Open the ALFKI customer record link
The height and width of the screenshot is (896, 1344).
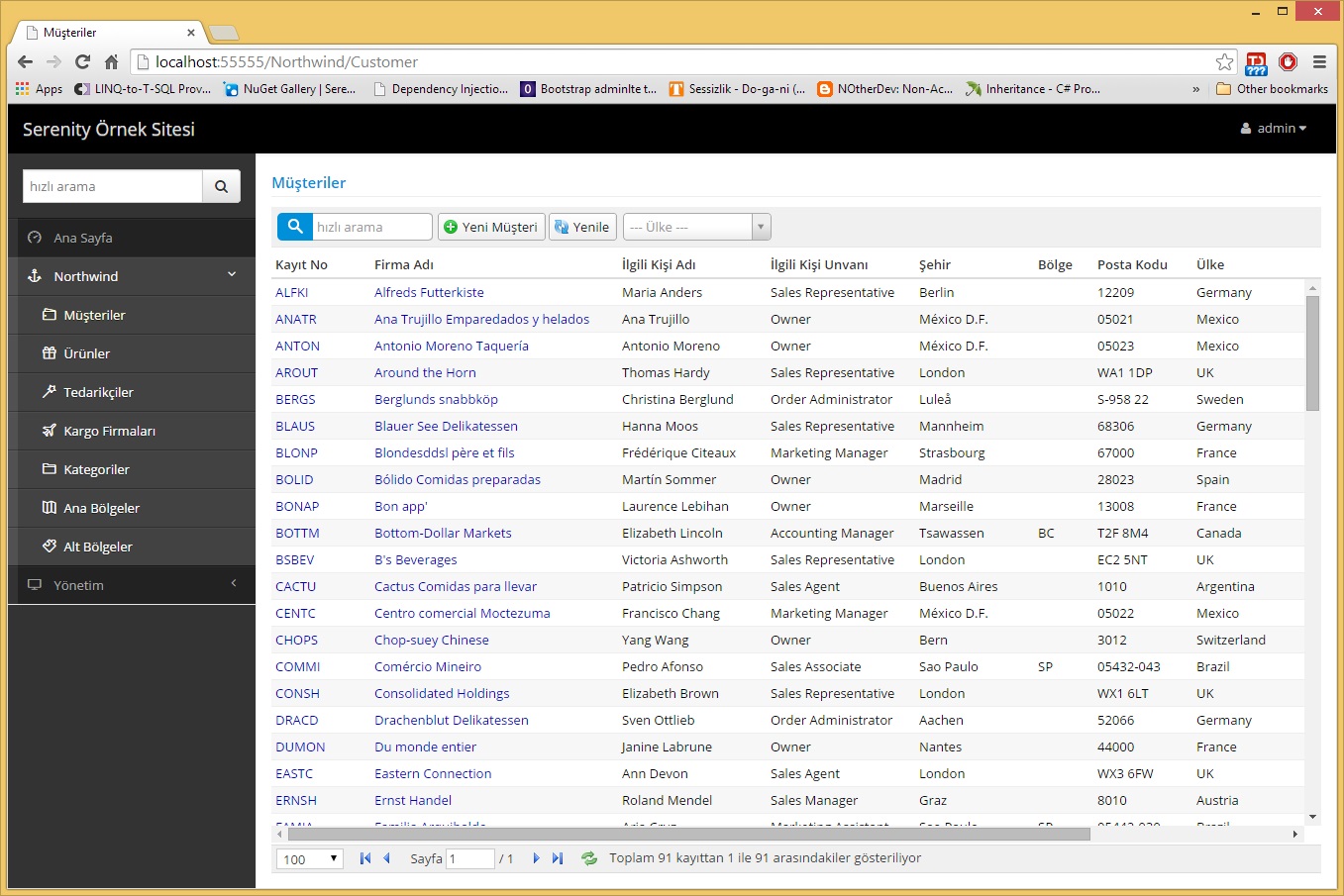point(292,292)
